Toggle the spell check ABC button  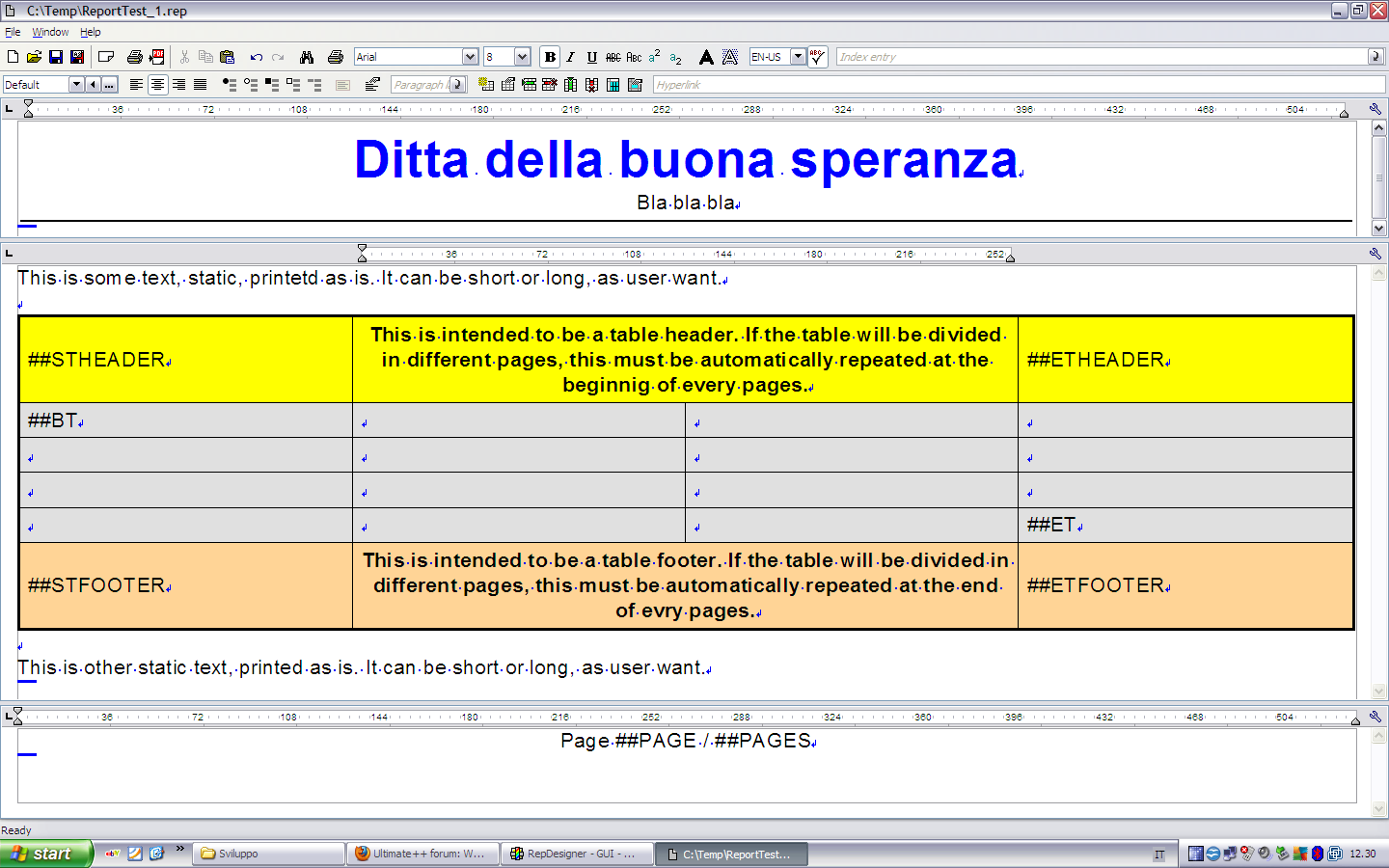817,57
